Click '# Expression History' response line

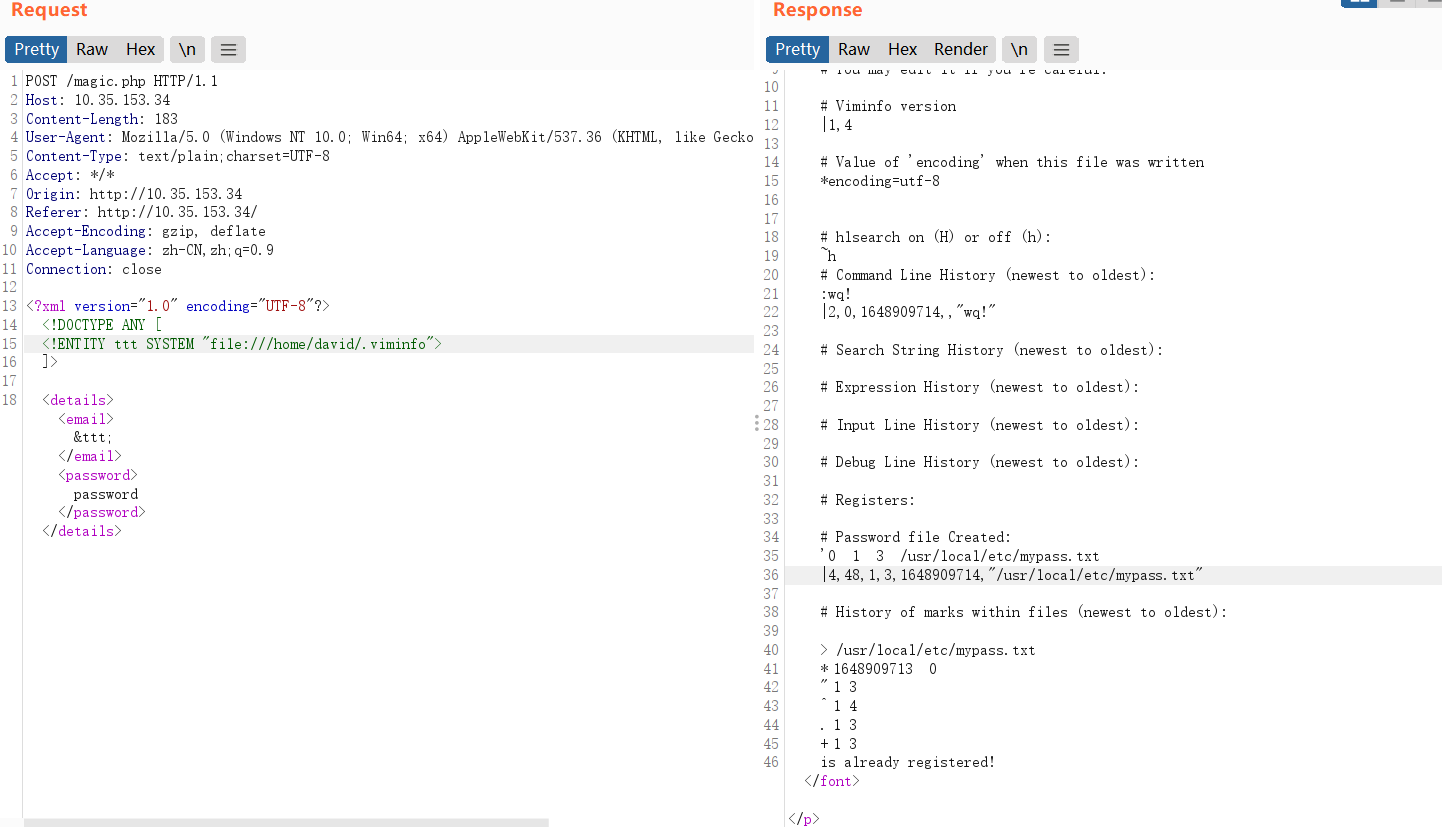point(981,387)
